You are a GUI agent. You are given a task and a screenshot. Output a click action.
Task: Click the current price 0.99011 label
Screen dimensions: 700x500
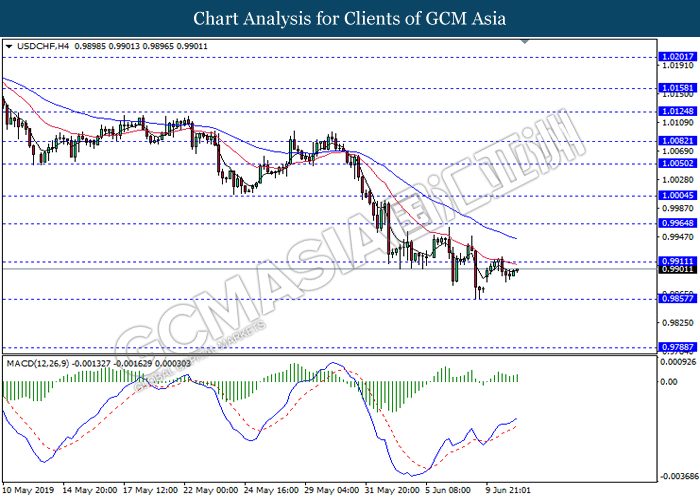pyautogui.click(x=677, y=269)
